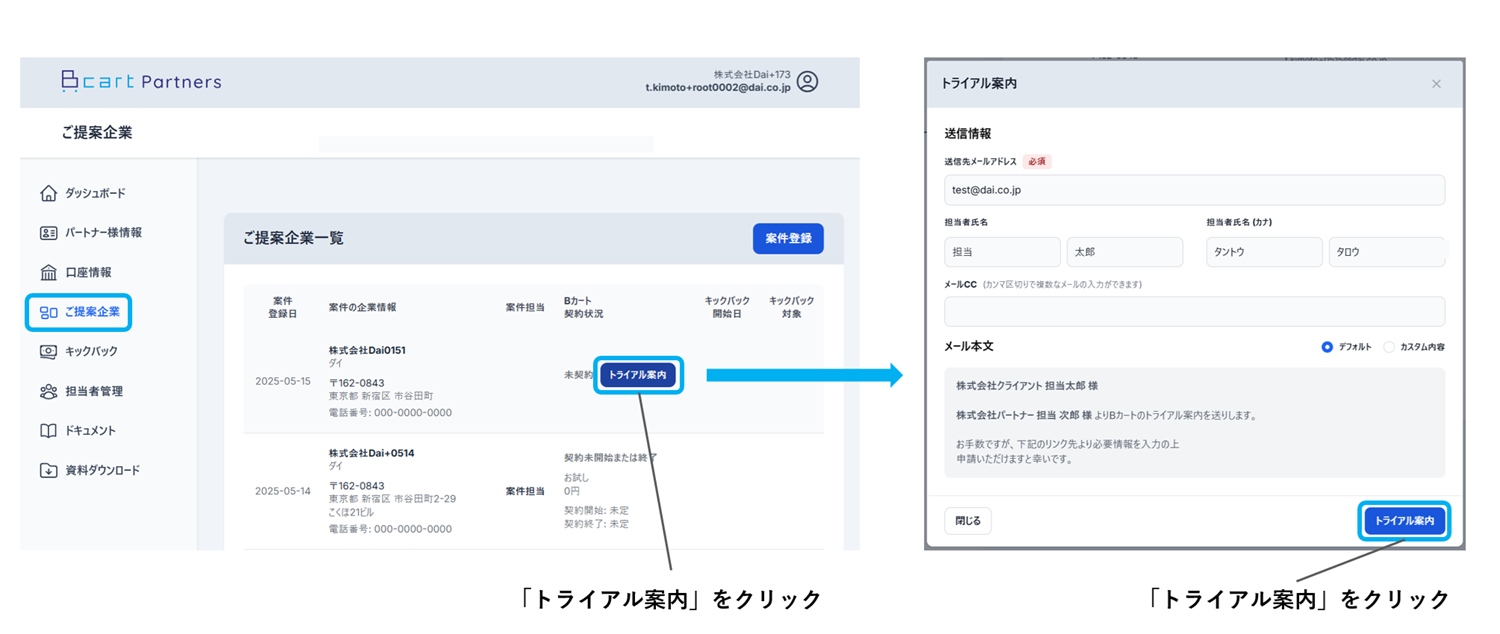Click the 案件登録日 column header
The width and height of the screenshot is (1500, 634).
(x=282, y=307)
